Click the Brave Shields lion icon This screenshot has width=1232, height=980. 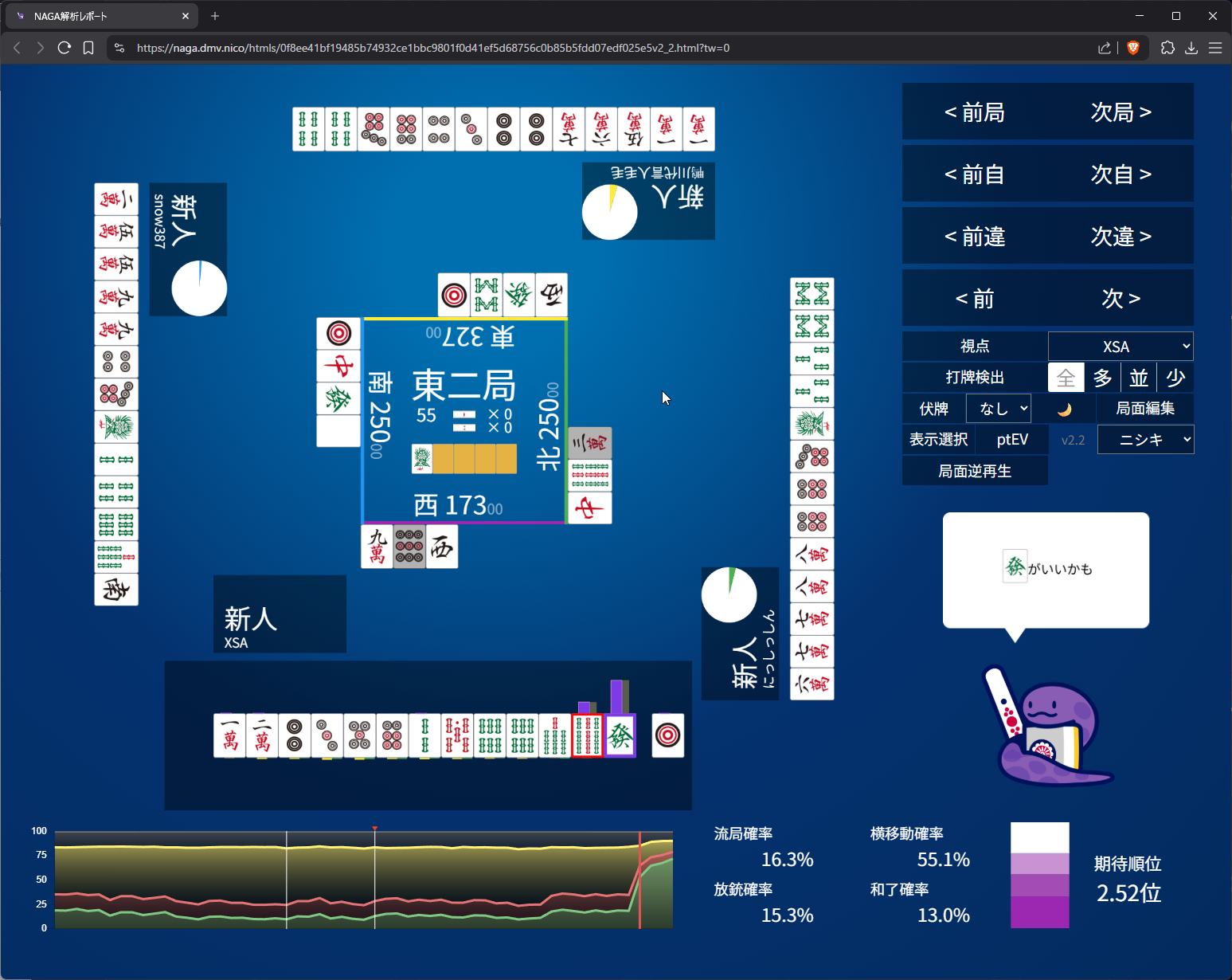coord(1133,48)
